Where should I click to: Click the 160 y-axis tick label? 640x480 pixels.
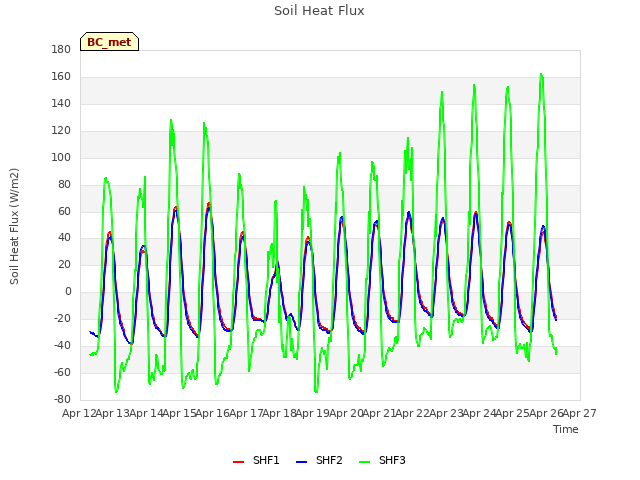coord(61,77)
